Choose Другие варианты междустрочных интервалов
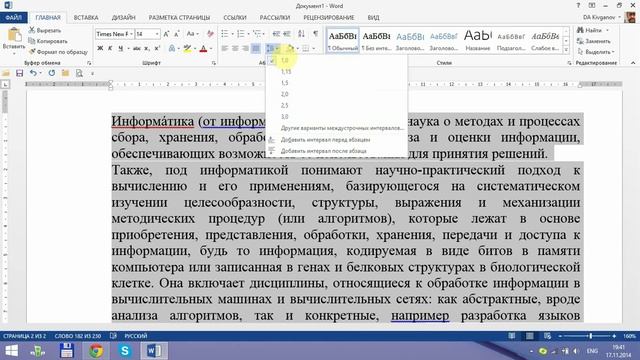This screenshot has width=640, height=360. click(337, 128)
